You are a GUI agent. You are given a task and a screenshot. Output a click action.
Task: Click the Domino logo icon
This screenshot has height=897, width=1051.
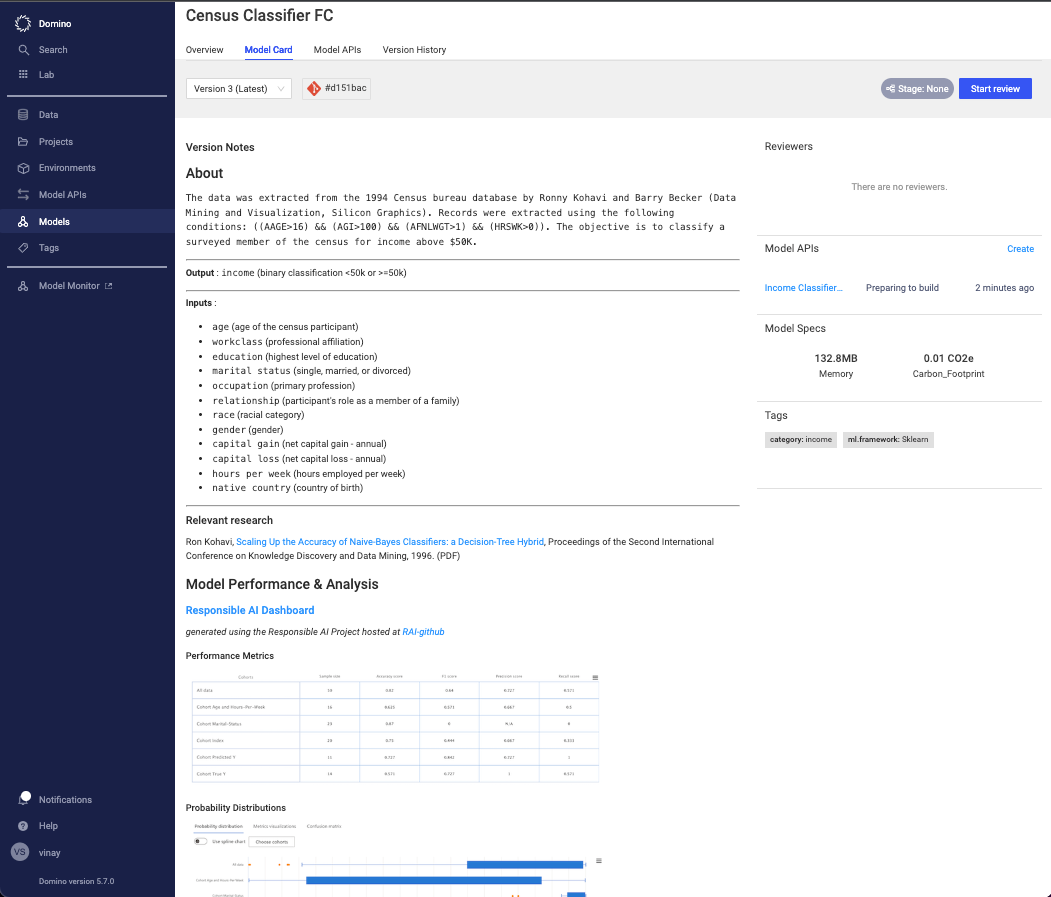point(22,23)
